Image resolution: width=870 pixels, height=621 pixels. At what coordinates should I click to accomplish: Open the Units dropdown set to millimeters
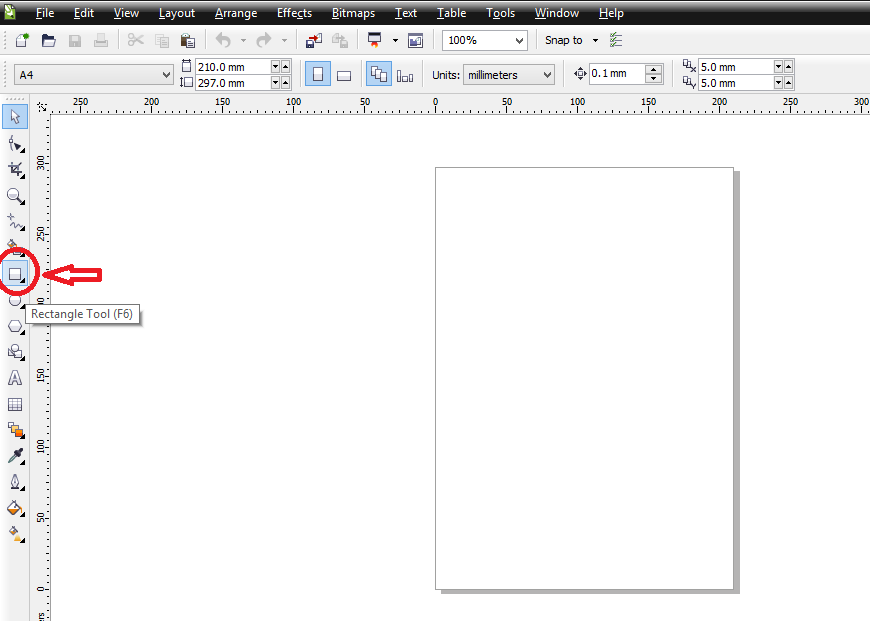(x=508, y=74)
